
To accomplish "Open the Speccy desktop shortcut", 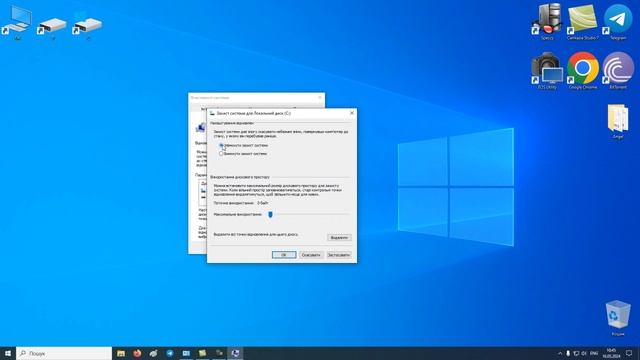I will point(547,22).
